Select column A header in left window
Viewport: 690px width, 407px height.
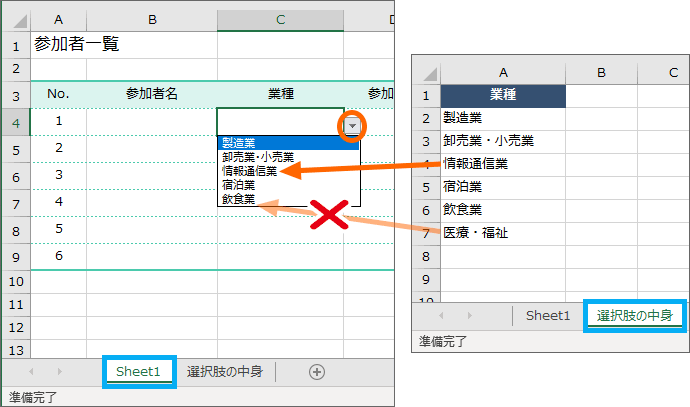click(59, 20)
